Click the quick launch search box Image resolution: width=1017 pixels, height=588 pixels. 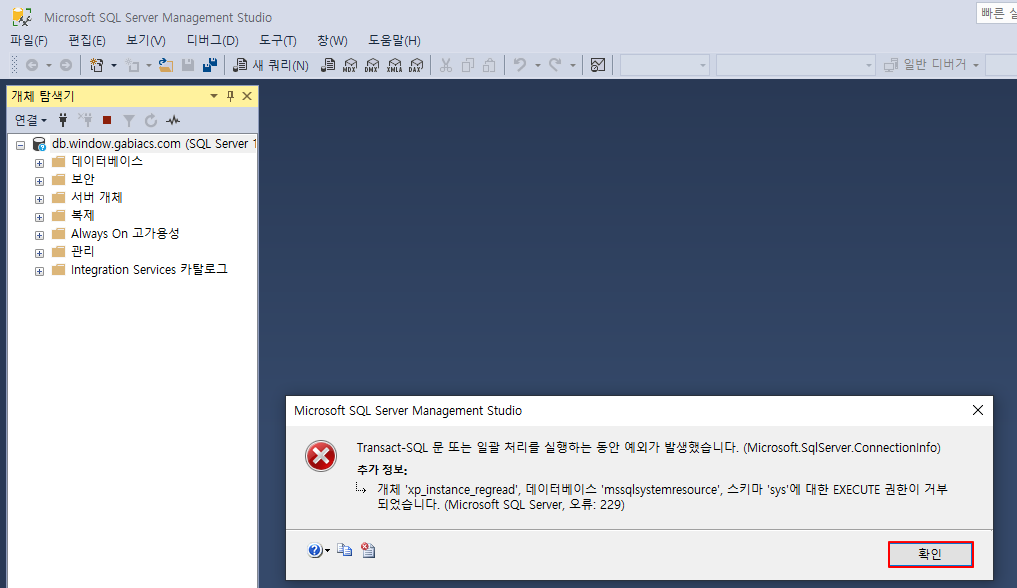point(996,13)
